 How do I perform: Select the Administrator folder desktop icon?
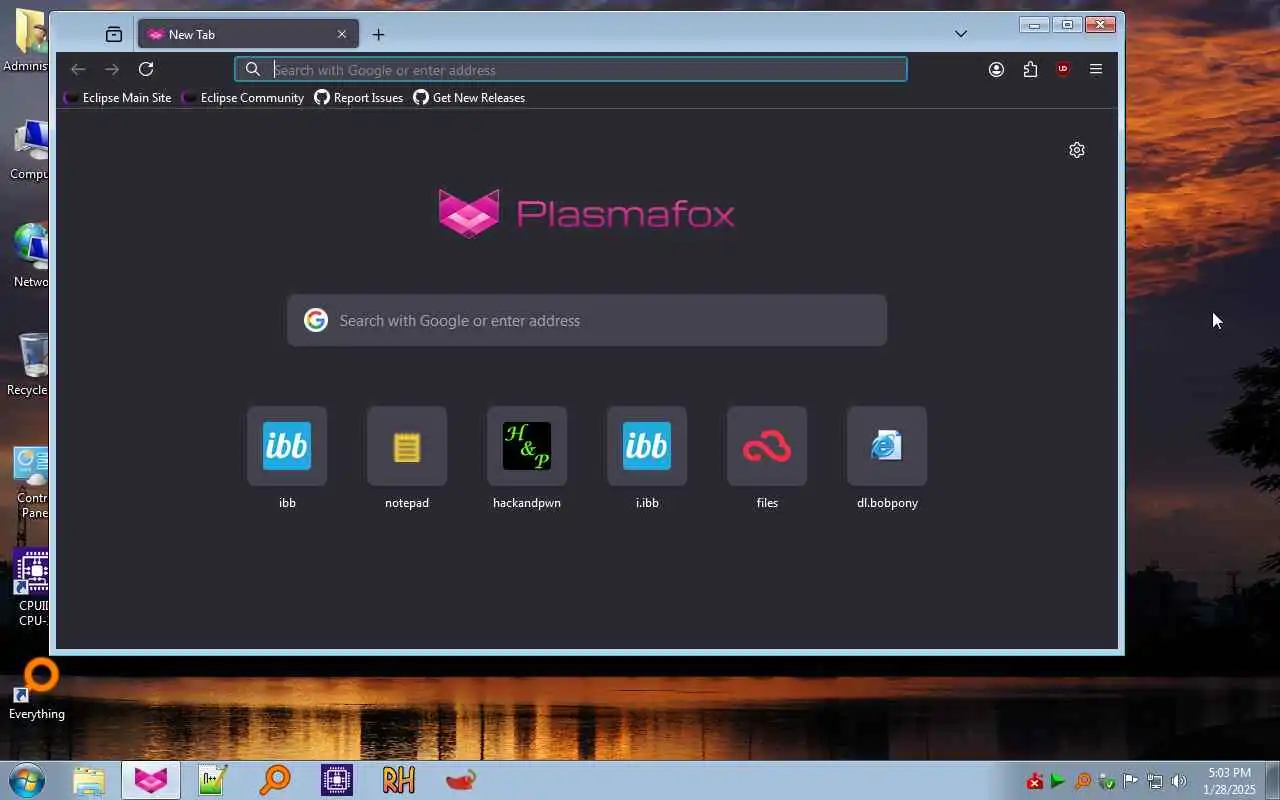tap(28, 40)
